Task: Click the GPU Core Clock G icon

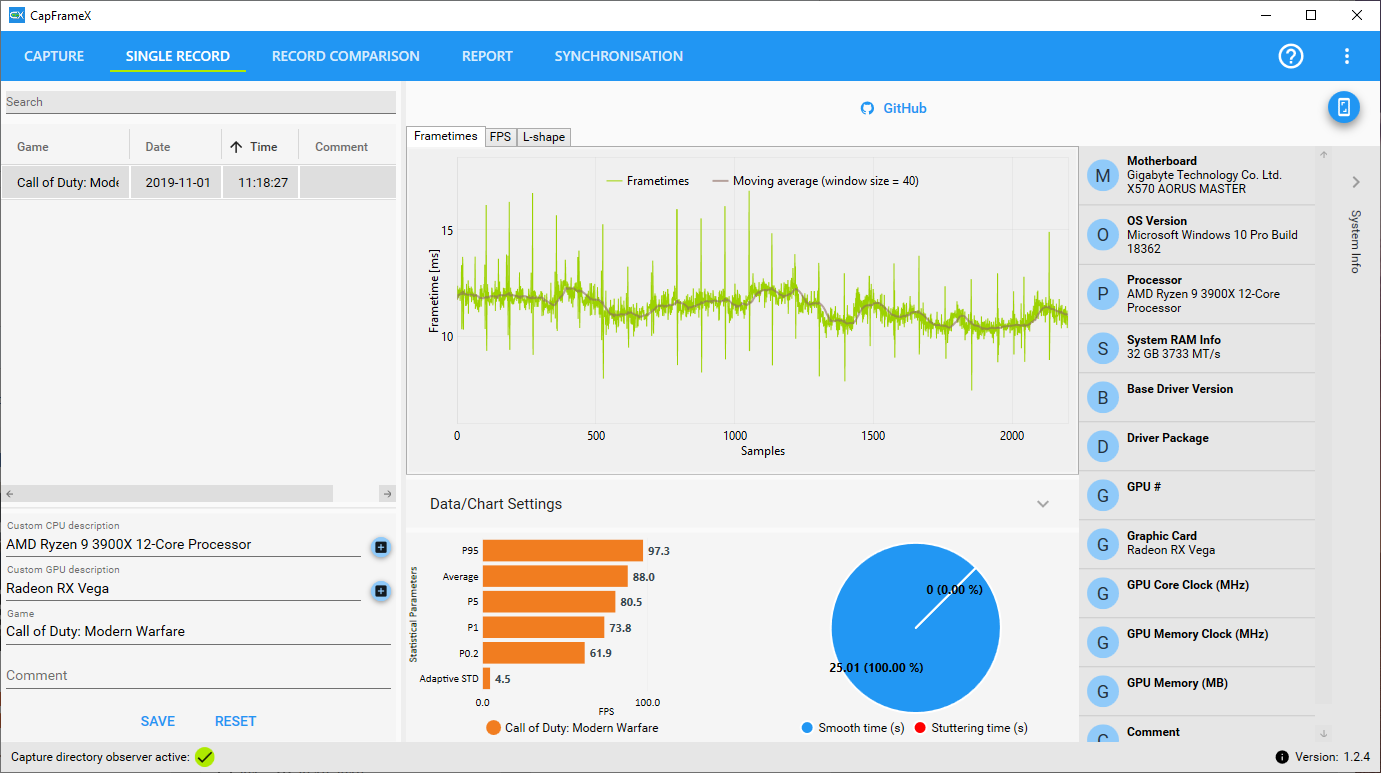Action: coord(1103,593)
